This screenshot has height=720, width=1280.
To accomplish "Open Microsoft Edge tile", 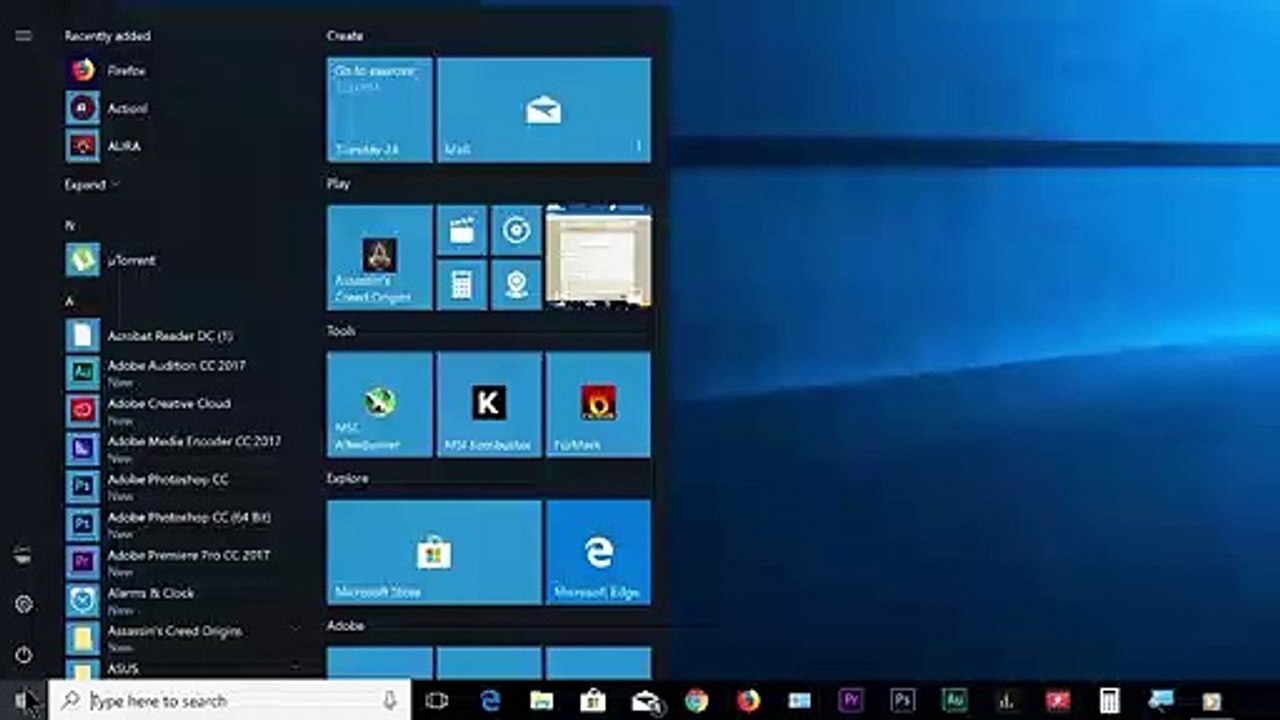I will click(598, 552).
